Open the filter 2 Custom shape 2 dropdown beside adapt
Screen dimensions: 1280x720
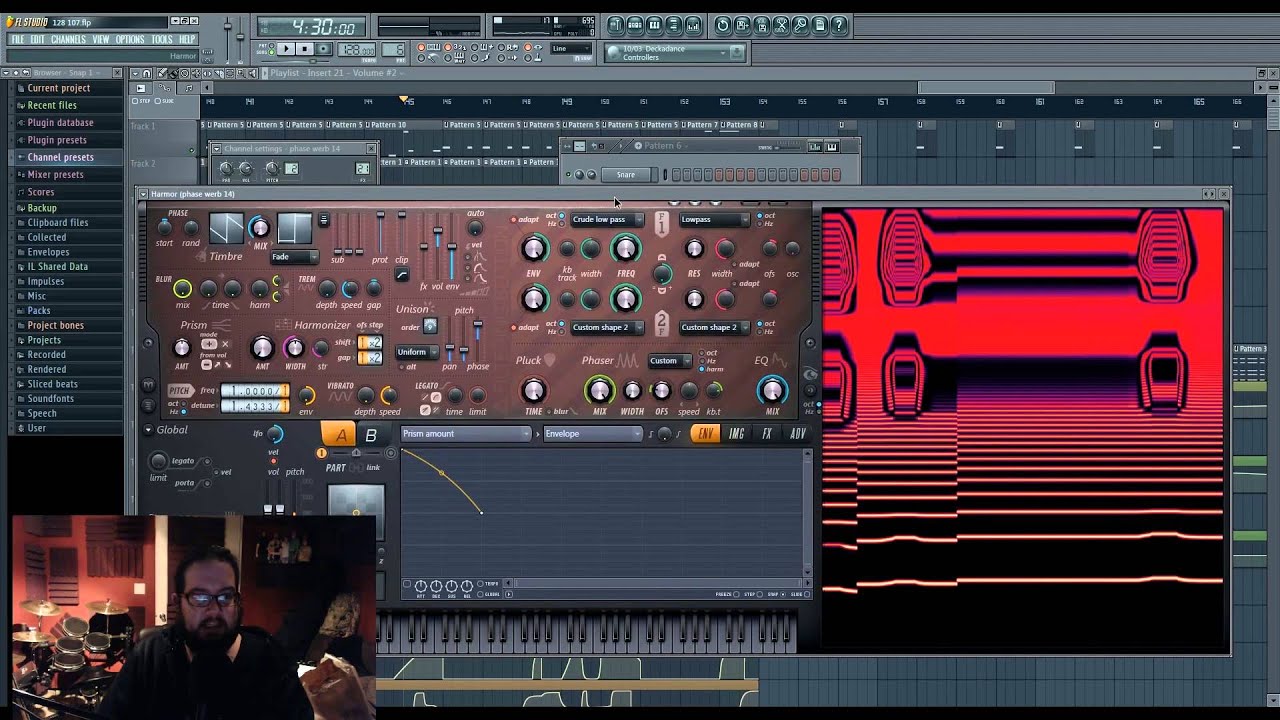[x=607, y=327]
